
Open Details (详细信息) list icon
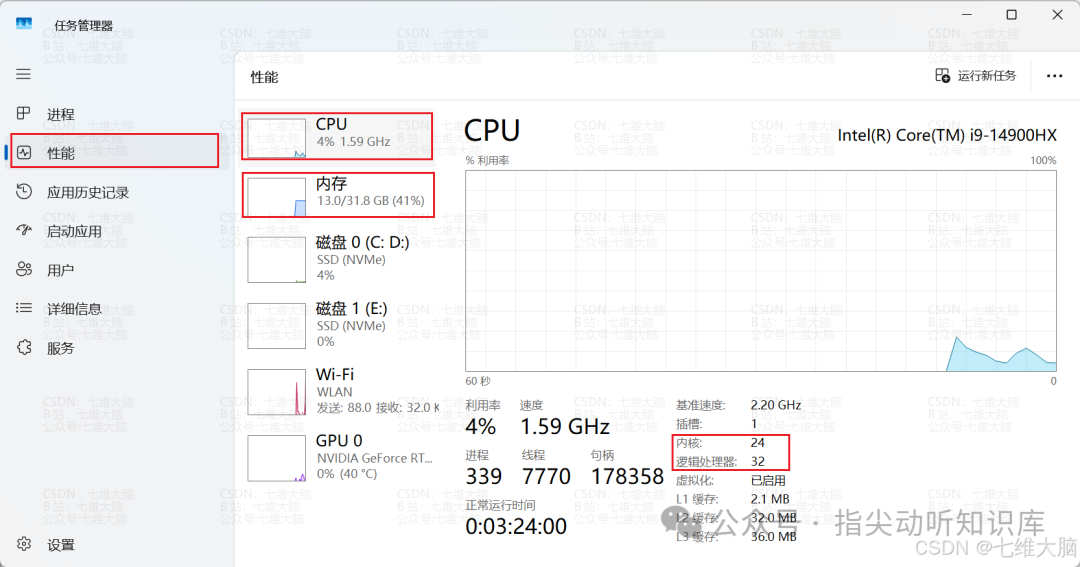click(x=25, y=309)
